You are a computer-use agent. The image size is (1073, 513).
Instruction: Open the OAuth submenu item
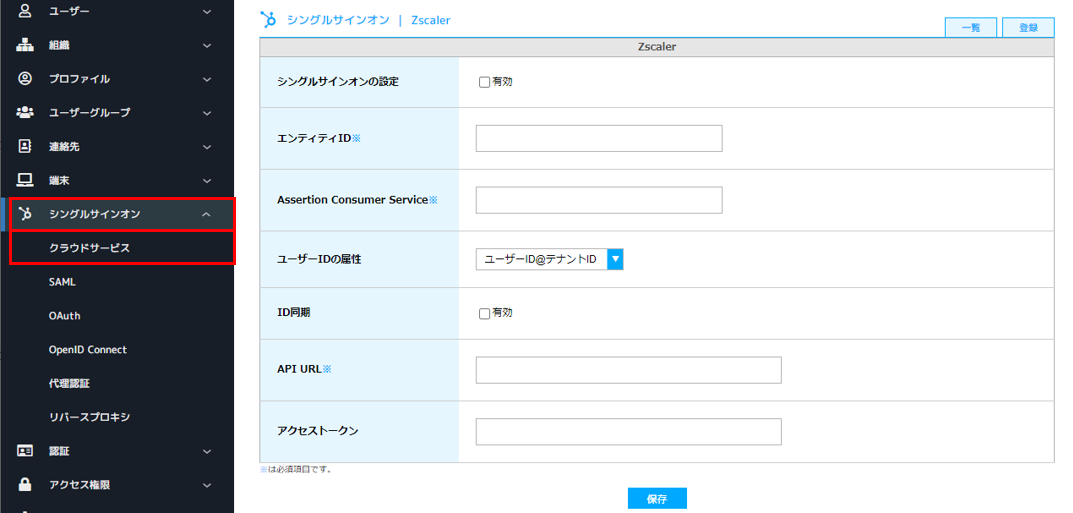[64, 315]
